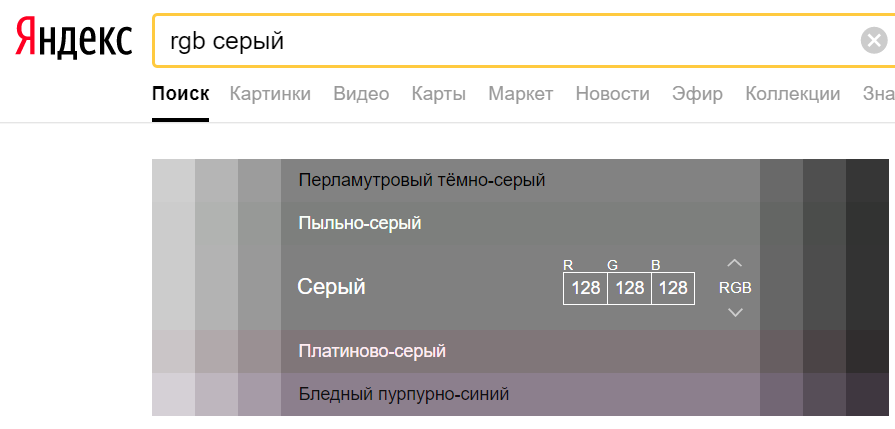Viewport: 895px width, 429px height.
Task: Click the search field containing 'rgb серый'
Action: (x=500, y=41)
